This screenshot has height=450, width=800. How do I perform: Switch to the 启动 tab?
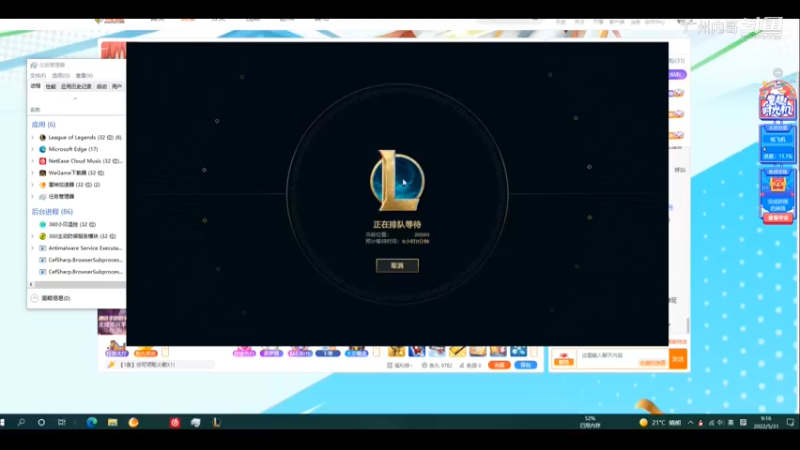[x=102, y=87]
